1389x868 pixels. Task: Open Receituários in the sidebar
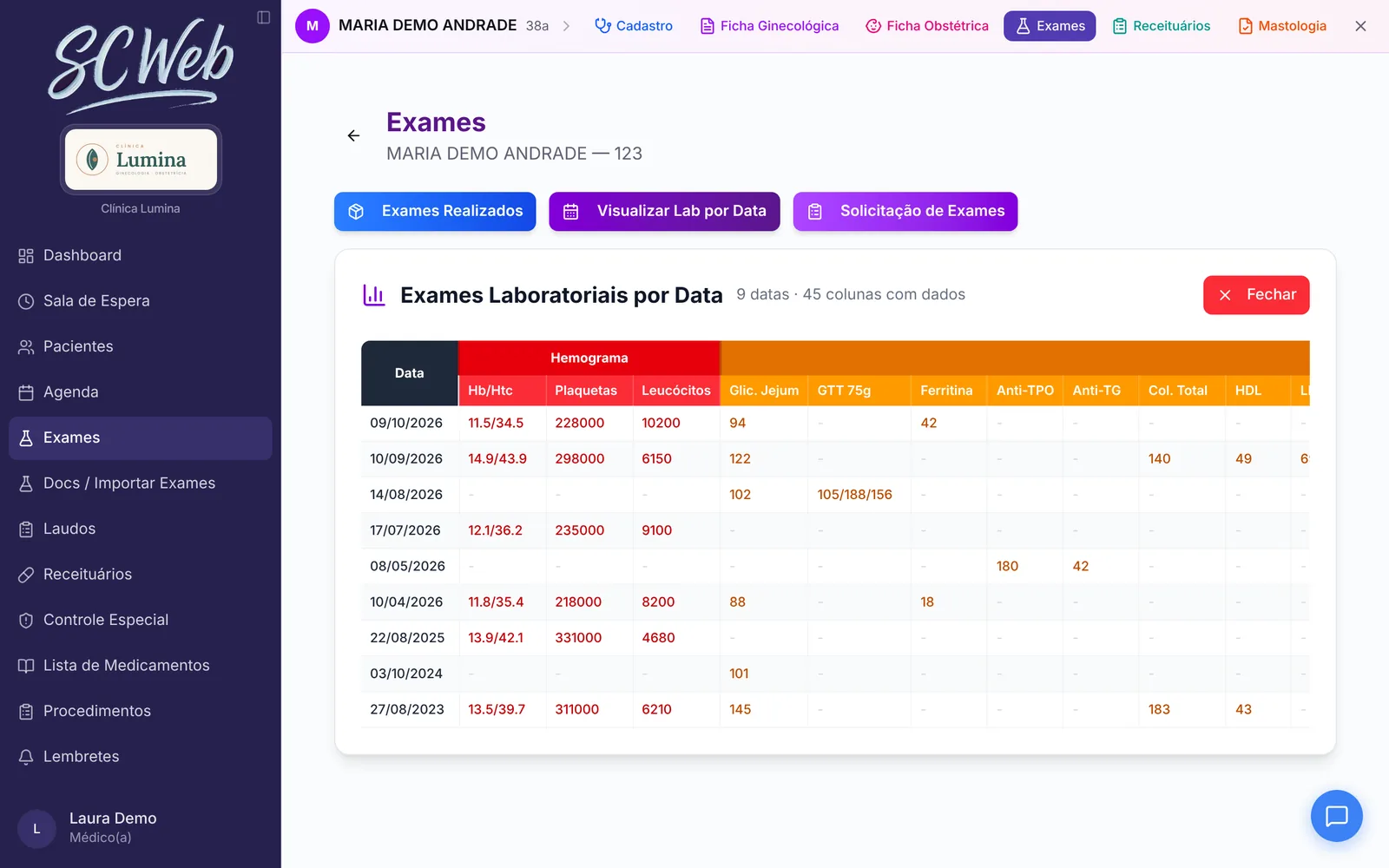pyautogui.click(x=141, y=575)
